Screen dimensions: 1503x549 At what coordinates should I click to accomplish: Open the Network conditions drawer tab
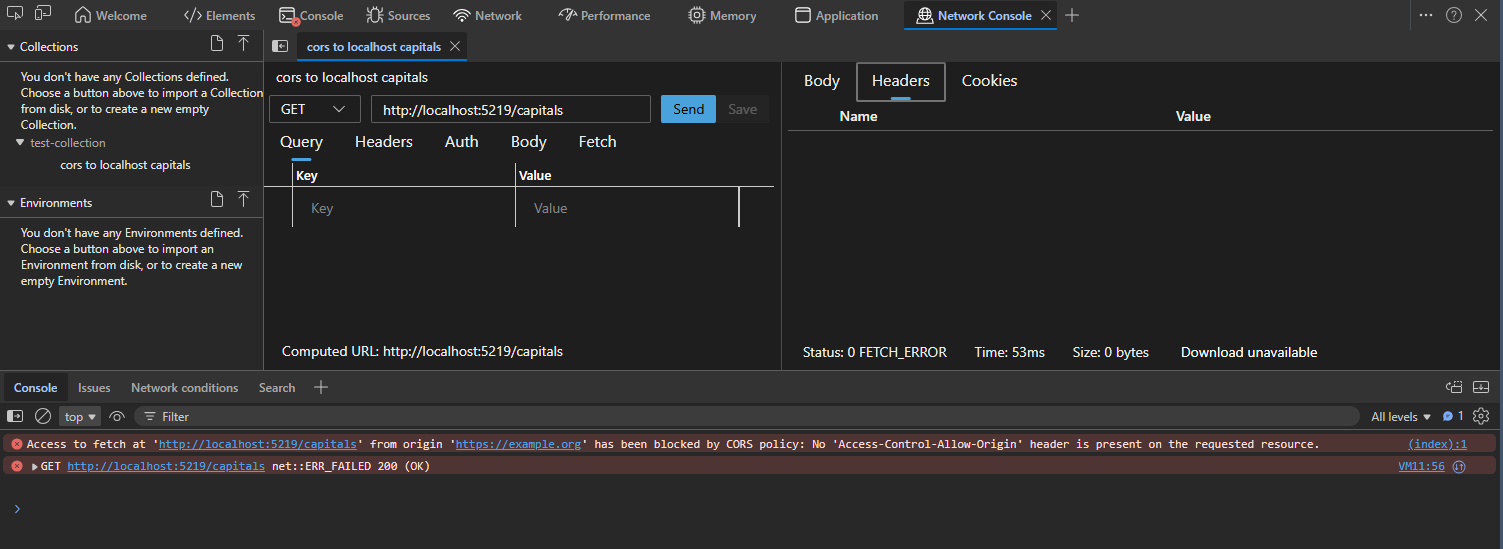tap(185, 388)
